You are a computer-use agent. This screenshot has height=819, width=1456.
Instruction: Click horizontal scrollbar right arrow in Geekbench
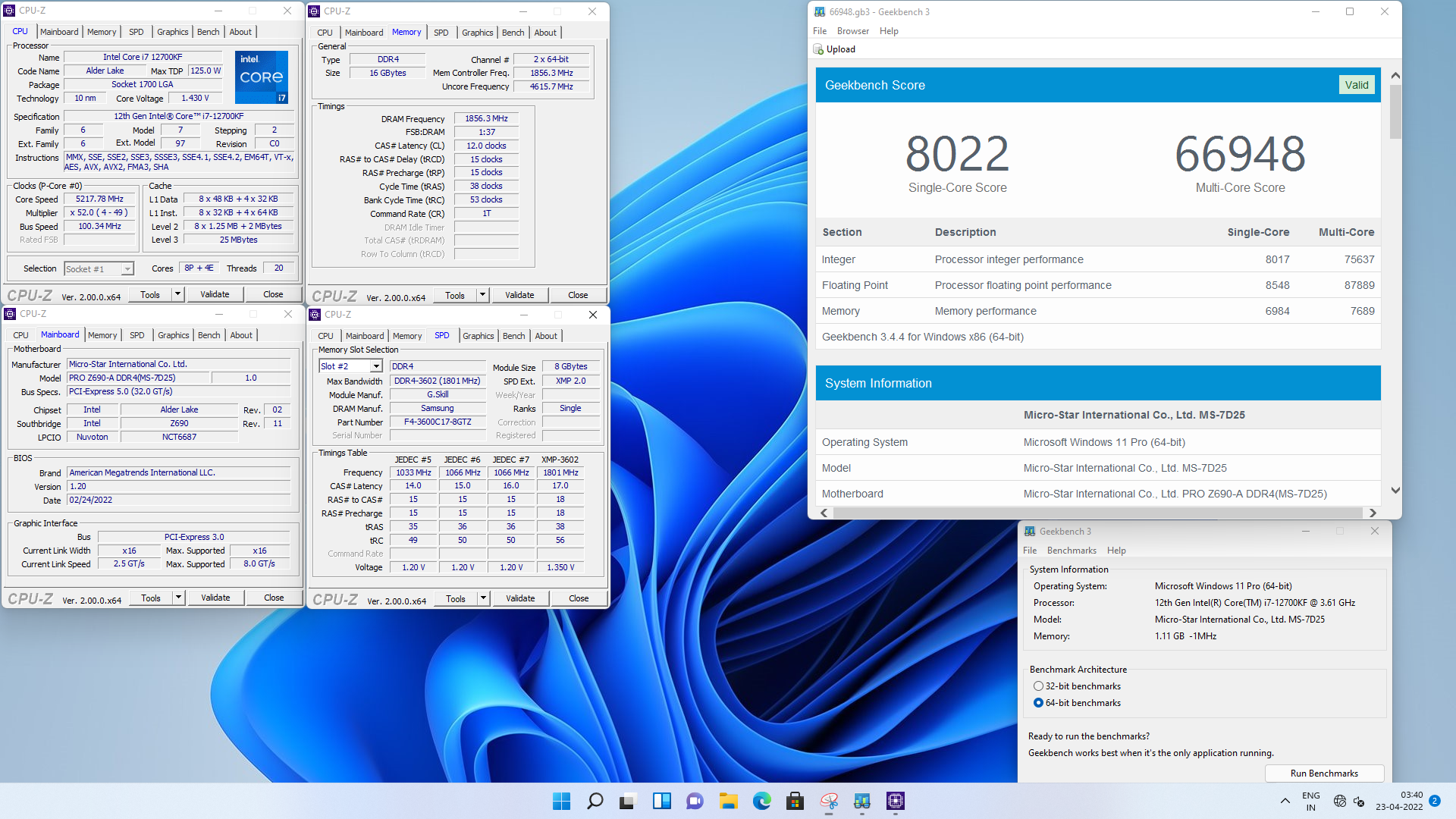click(1372, 513)
